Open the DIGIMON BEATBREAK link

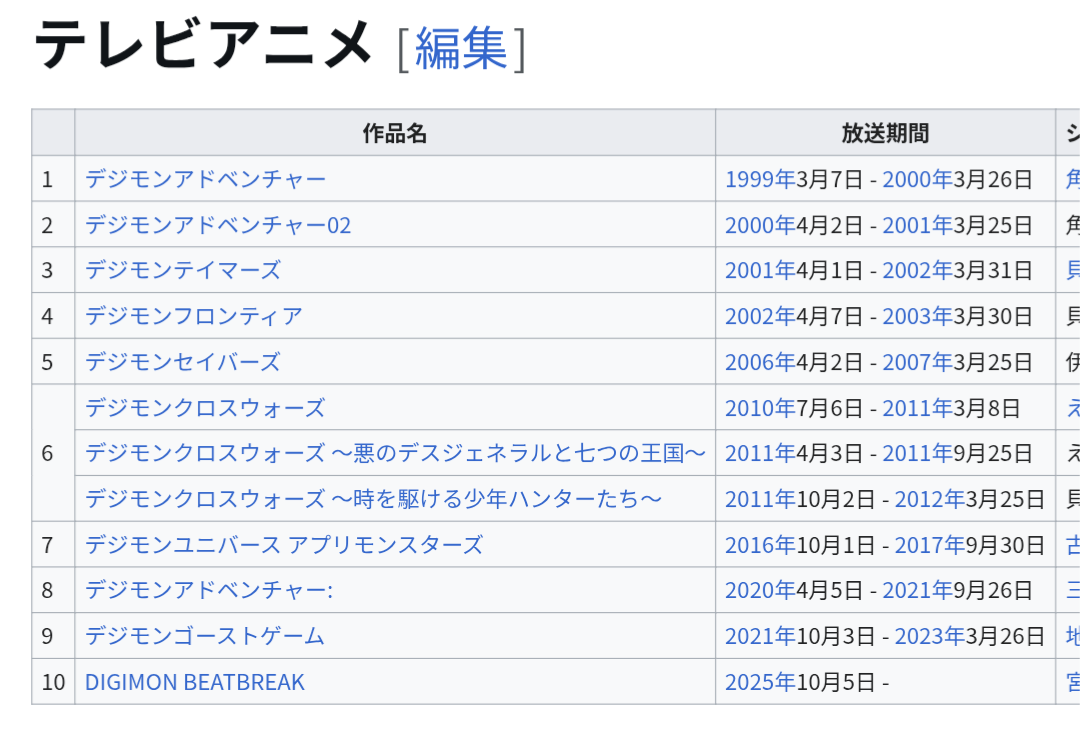[x=194, y=682]
